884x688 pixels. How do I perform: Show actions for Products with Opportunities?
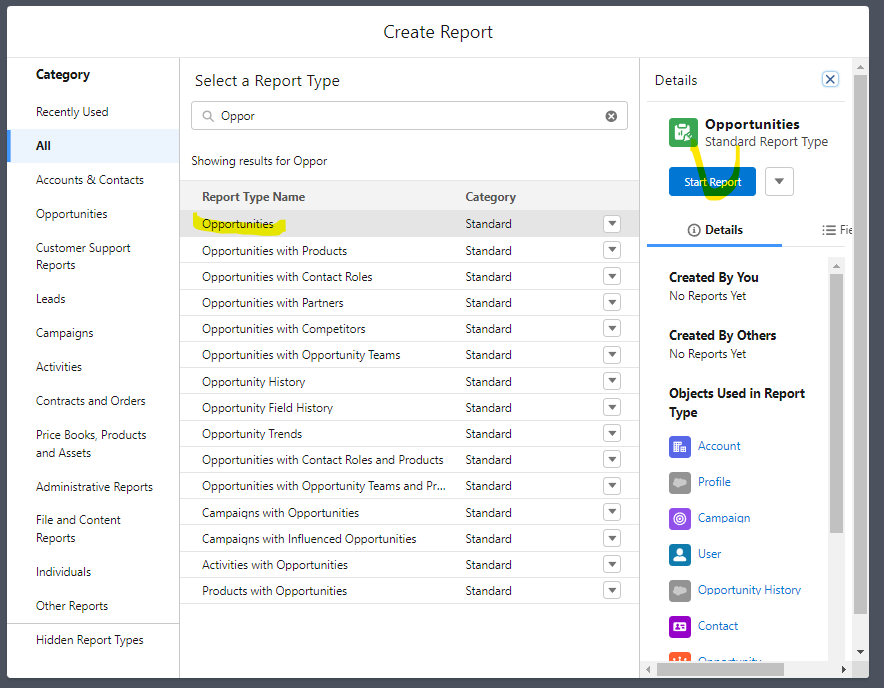point(612,590)
